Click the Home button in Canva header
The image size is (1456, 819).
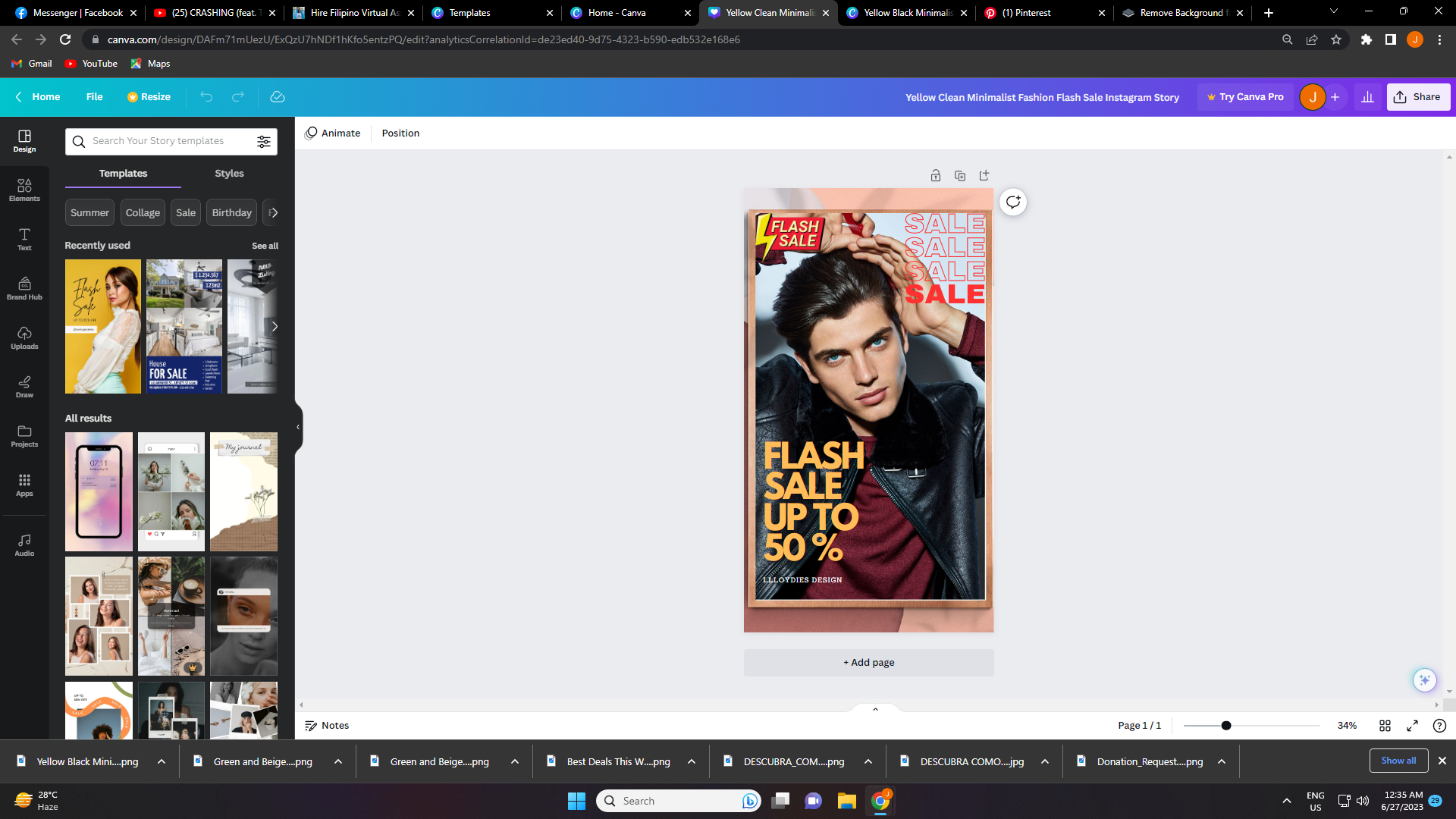(38, 97)
